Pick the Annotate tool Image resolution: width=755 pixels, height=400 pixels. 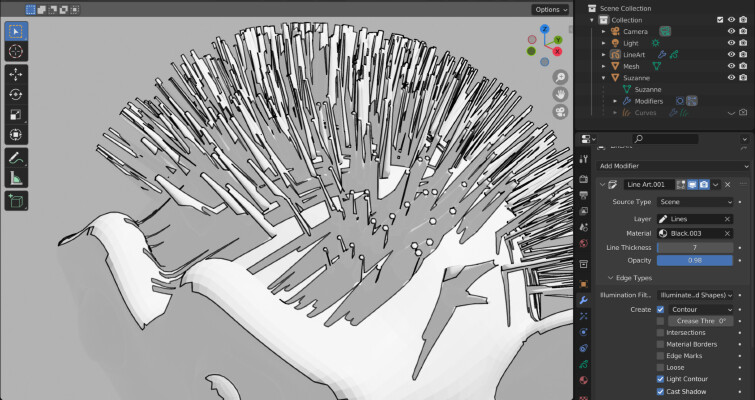click(x=16, y=158)
